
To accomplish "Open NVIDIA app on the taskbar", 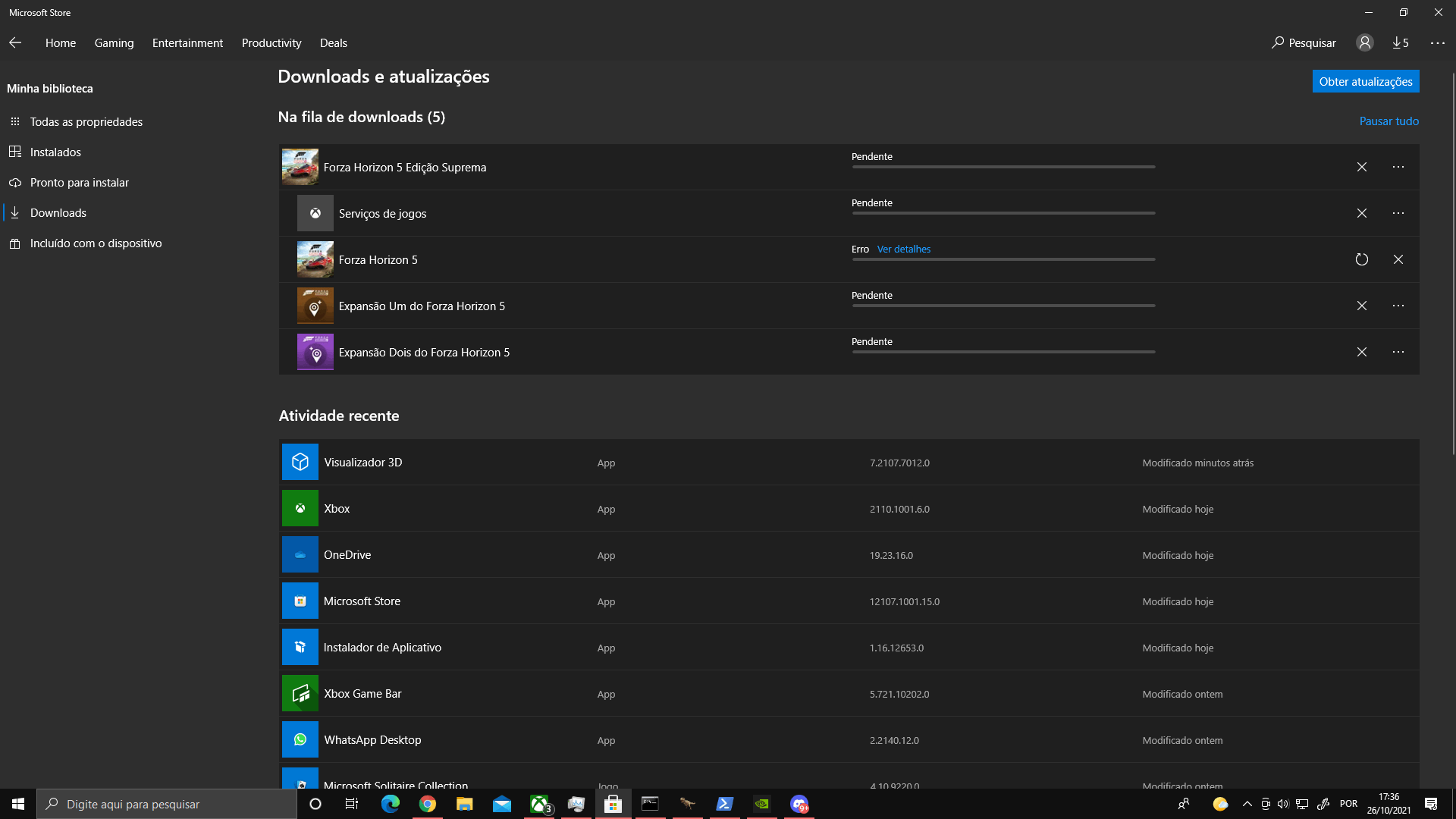I will coord(762,804).
